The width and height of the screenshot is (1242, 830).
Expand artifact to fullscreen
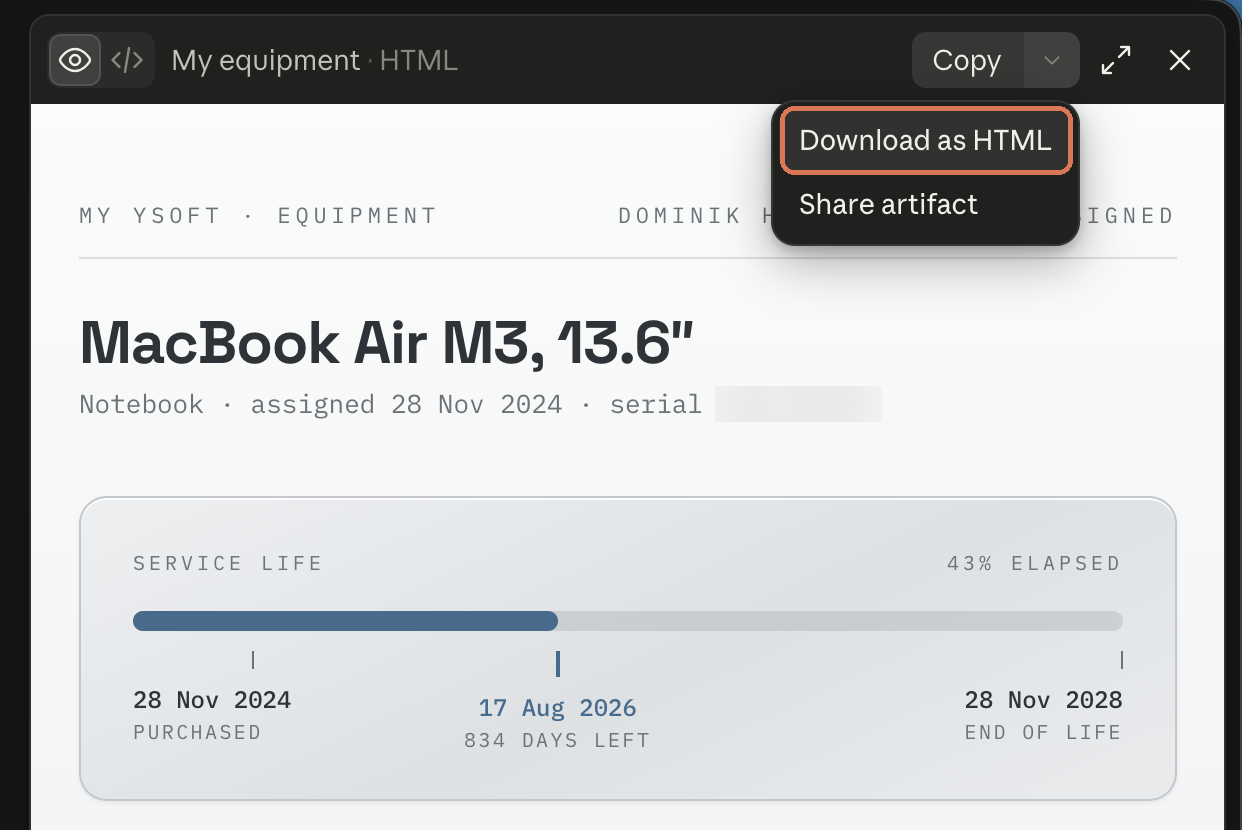pos(1116,60)
